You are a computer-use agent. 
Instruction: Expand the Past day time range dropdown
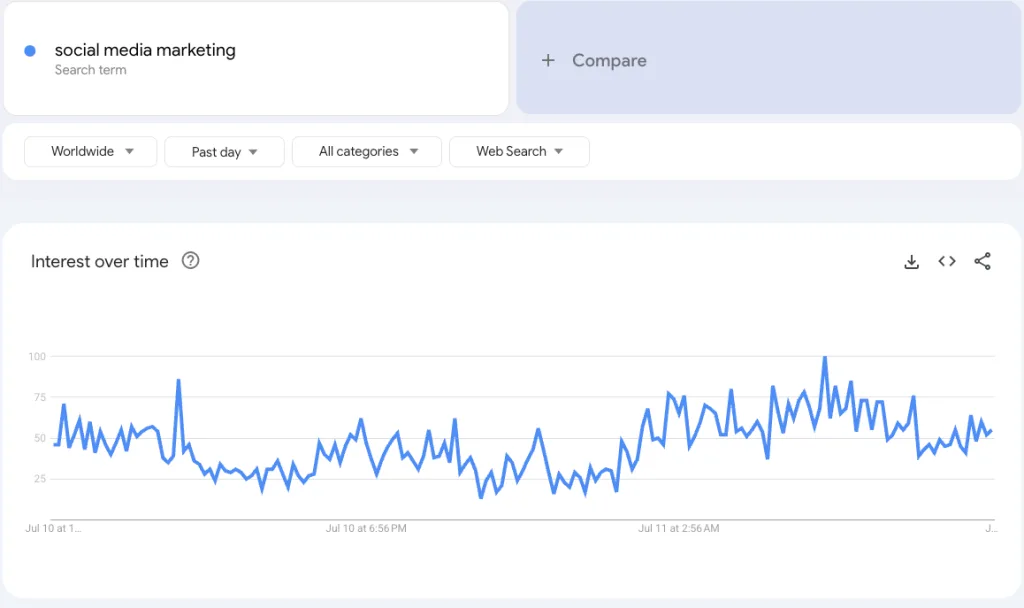pos(224,152)
